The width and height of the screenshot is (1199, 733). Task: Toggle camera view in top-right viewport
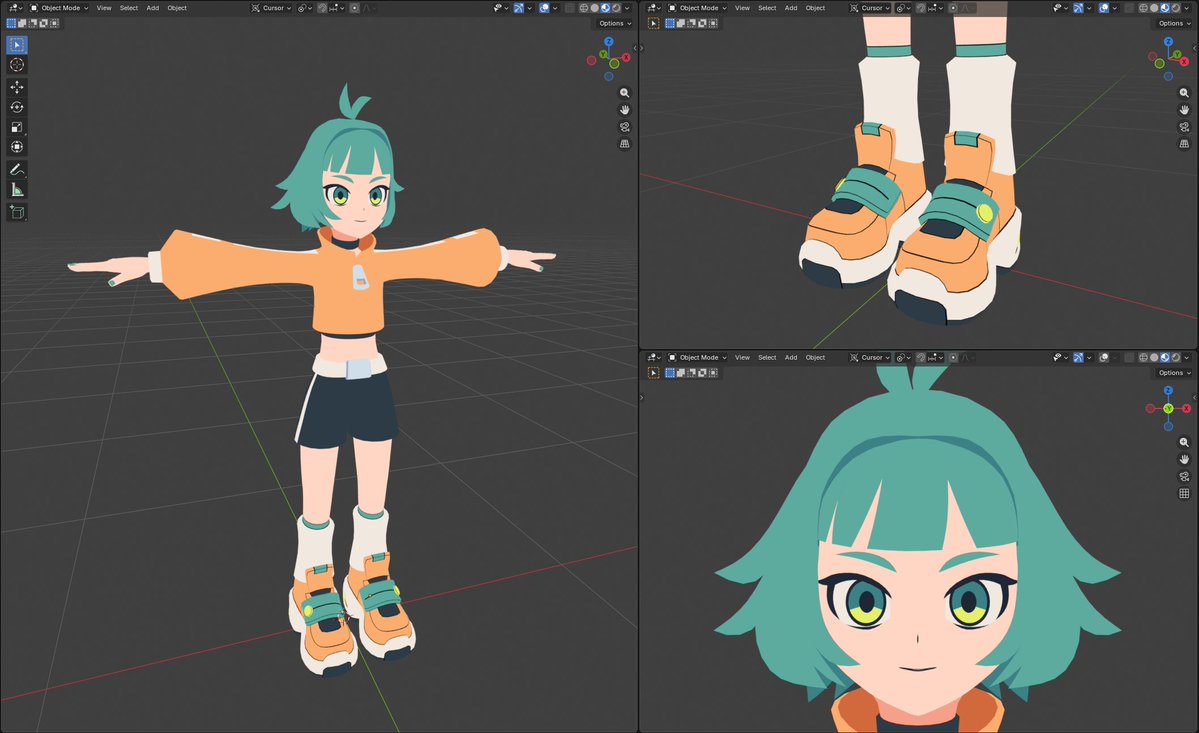pyautogui.click(x=1184, y=127)
